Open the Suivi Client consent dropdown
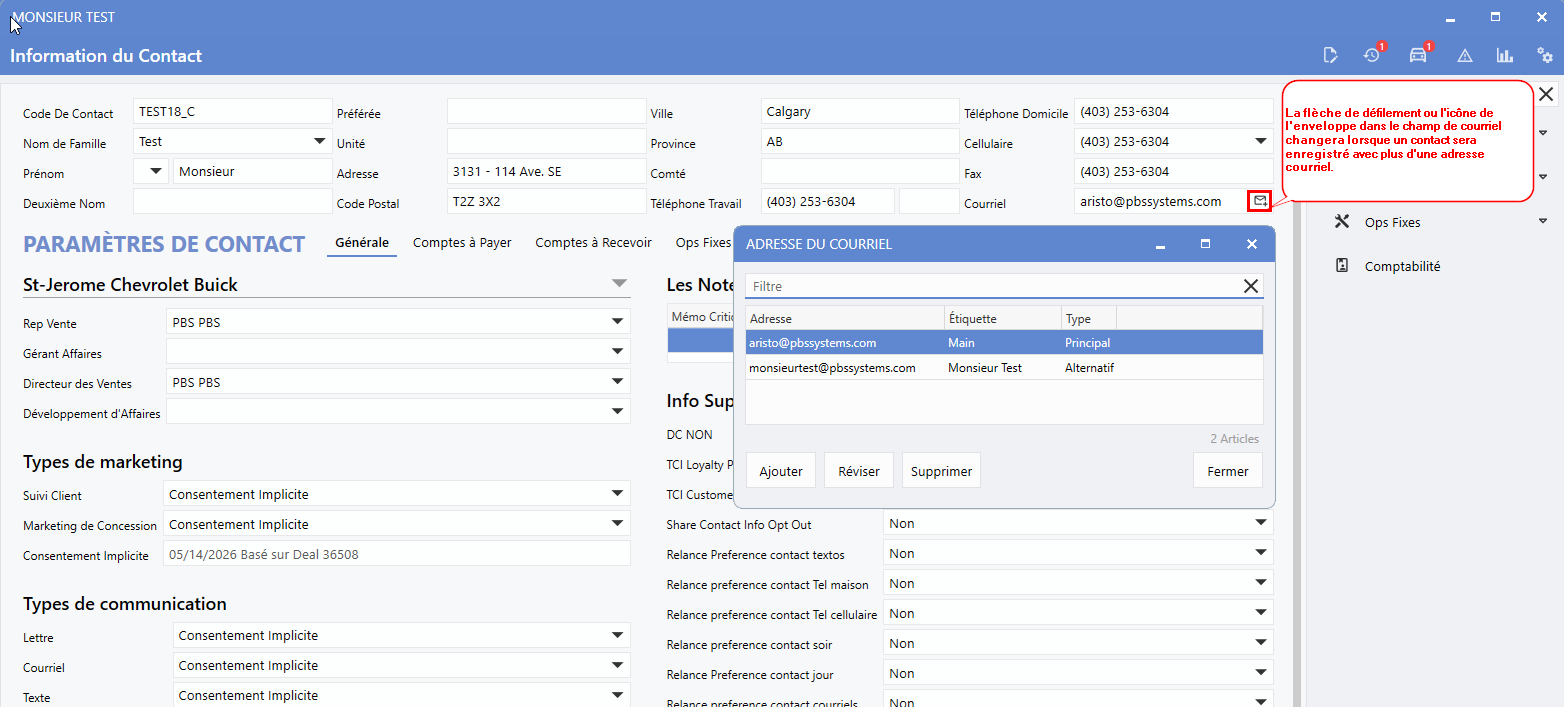 (617, 494)
